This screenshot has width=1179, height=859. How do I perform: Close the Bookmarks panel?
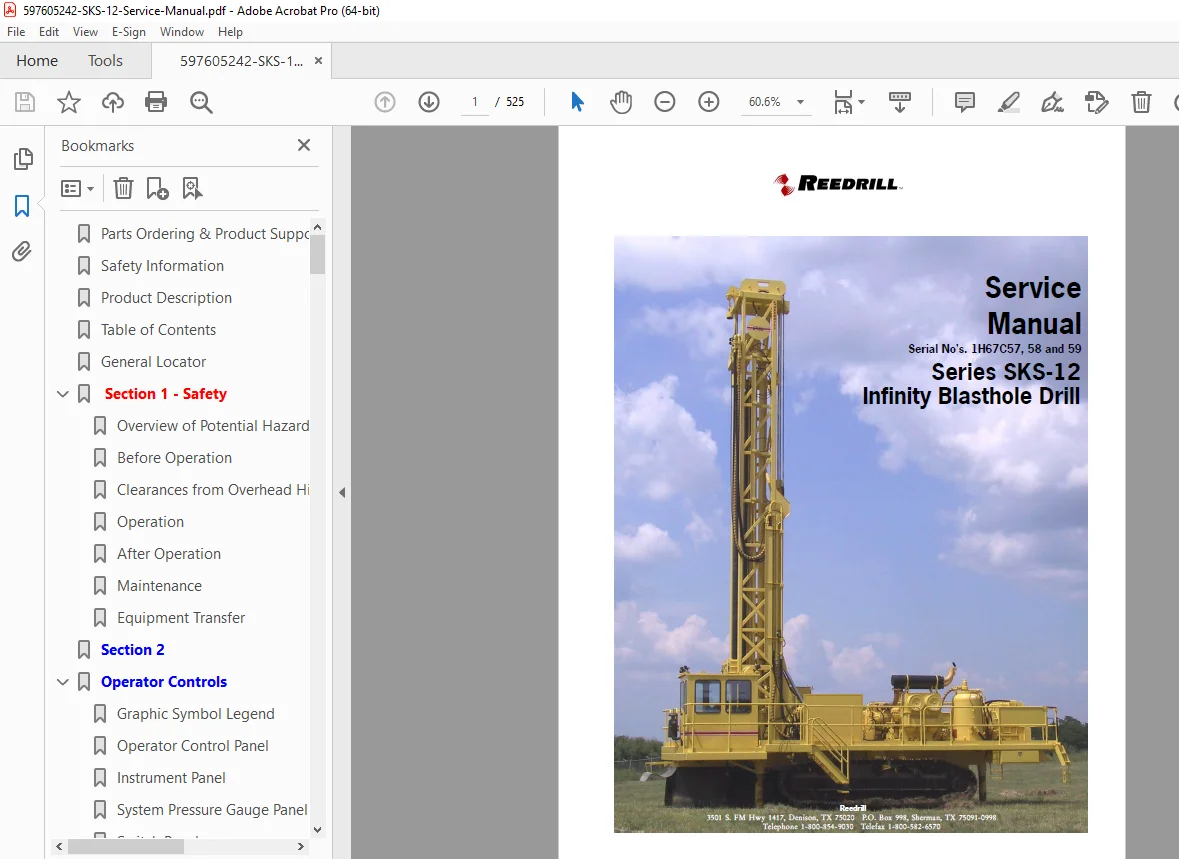304,145
